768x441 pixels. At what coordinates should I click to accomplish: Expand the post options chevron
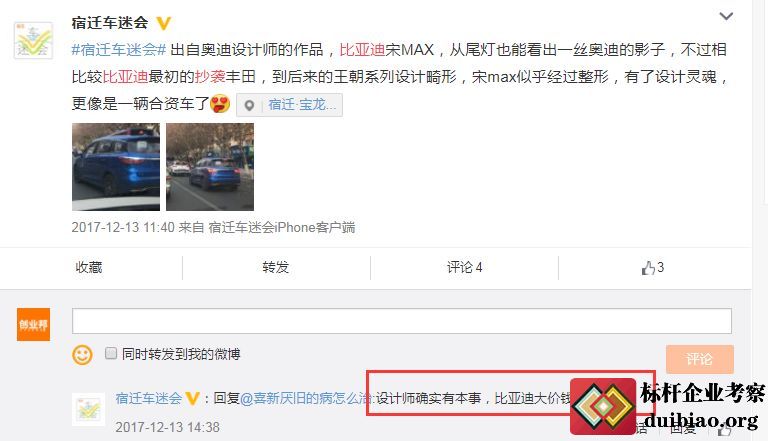click(x=726, y=16)
